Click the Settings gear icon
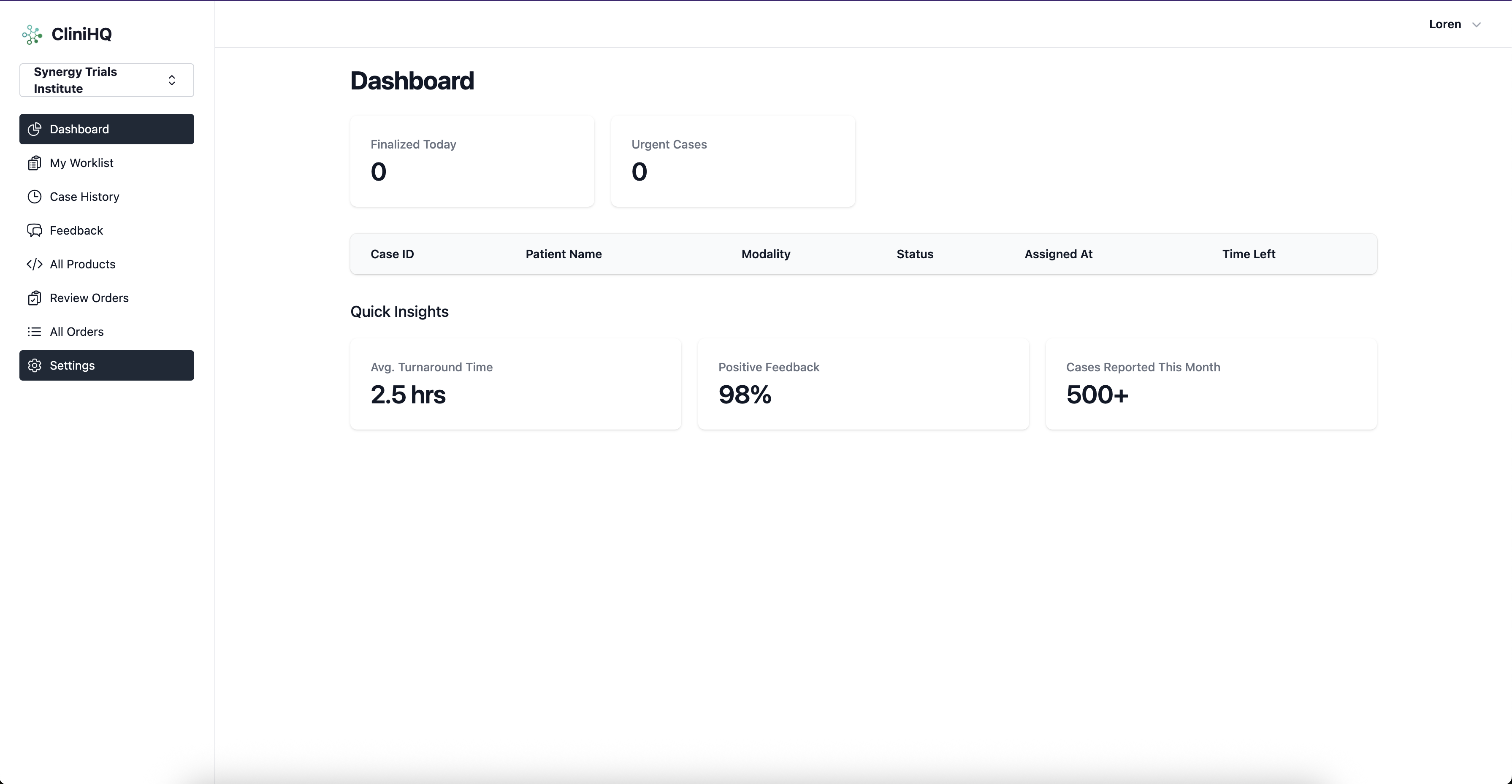Screen dimensions: 1512x784 click(35, 365)
